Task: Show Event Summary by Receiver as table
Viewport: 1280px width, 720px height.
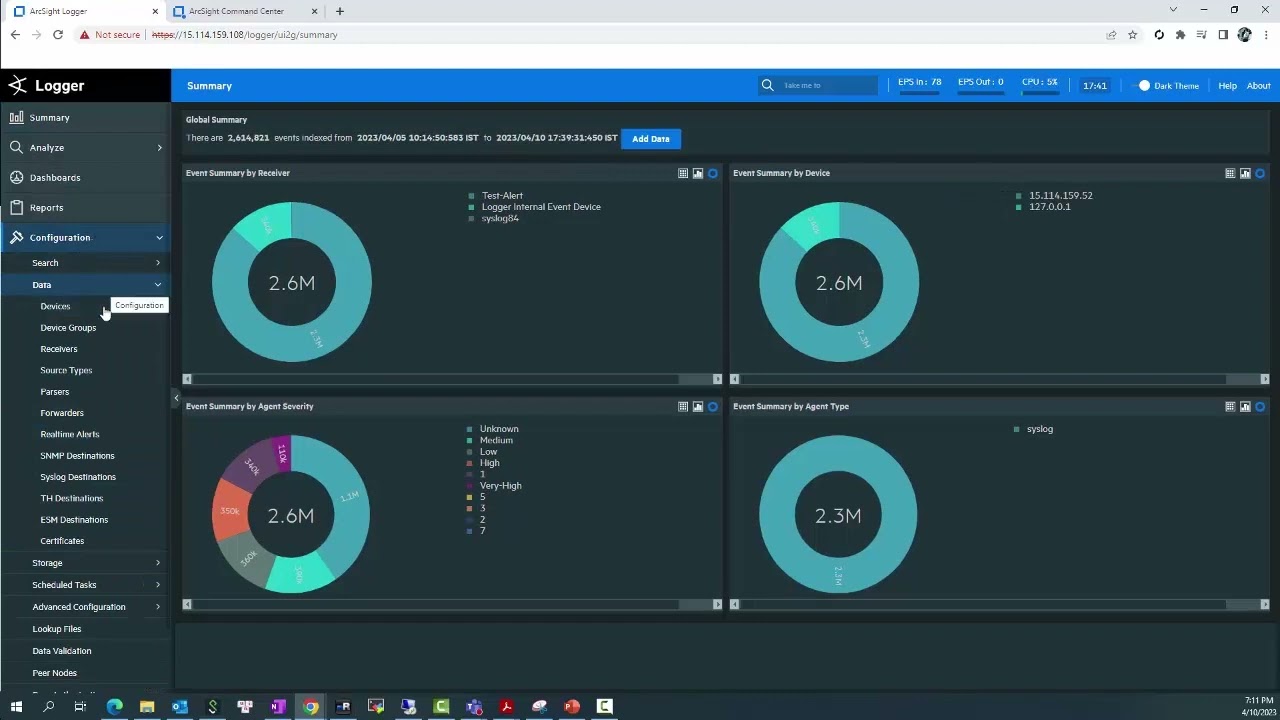Action: 683,173
